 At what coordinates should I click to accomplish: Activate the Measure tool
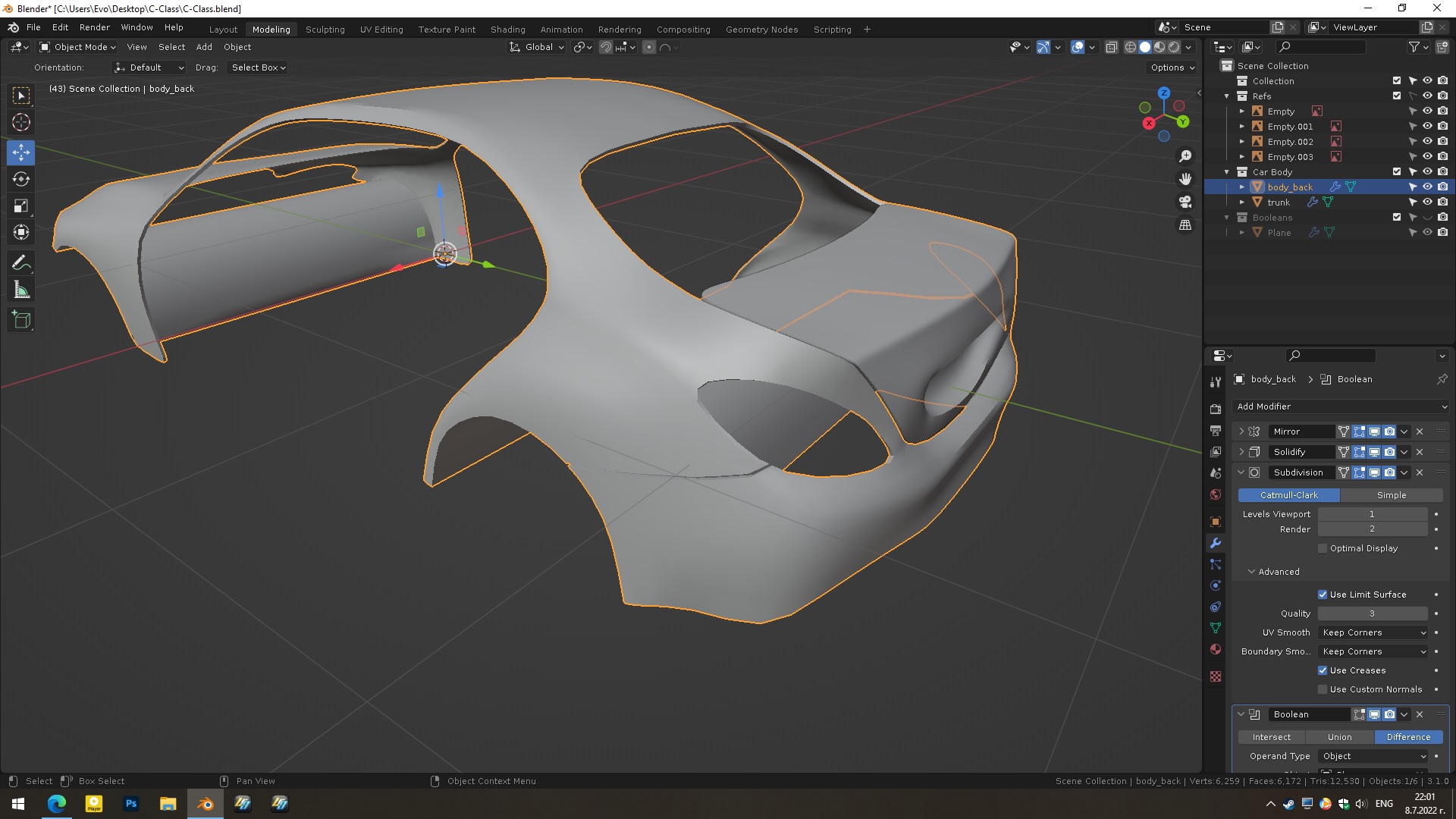click(x=21, y=290)
